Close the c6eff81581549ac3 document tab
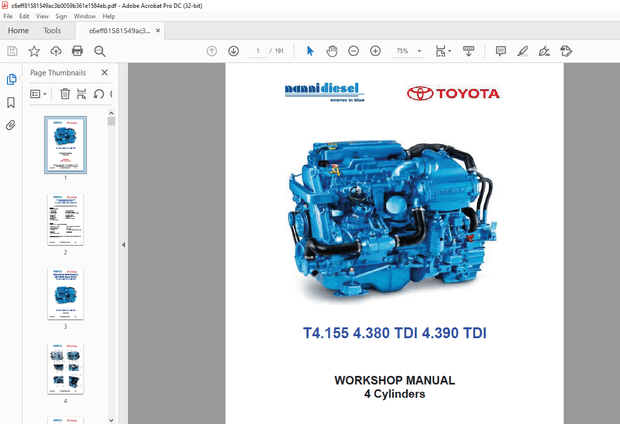Image resolution: width=620 pixels, height=424 pixels. pyautogui.click(x=158, y=30)
